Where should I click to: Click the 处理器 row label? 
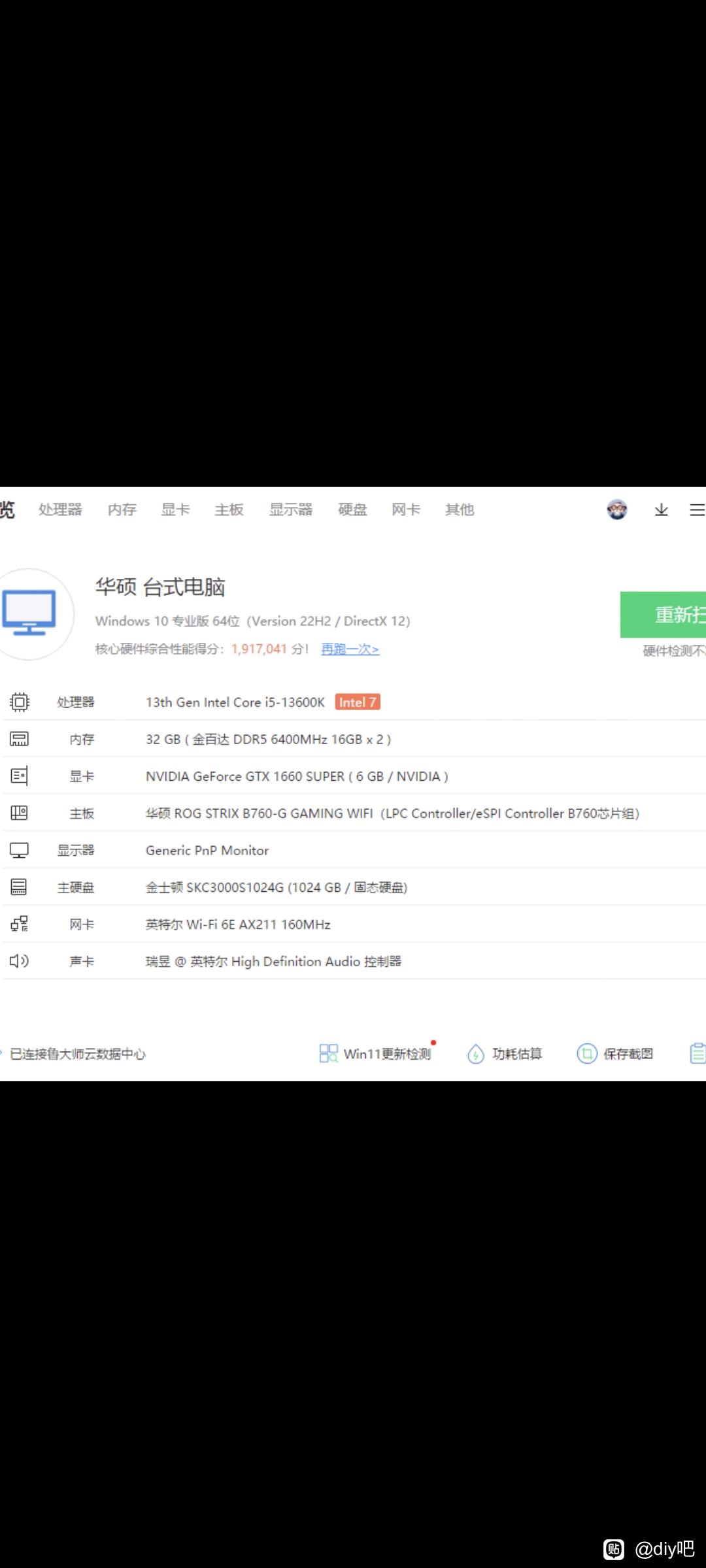76,702
